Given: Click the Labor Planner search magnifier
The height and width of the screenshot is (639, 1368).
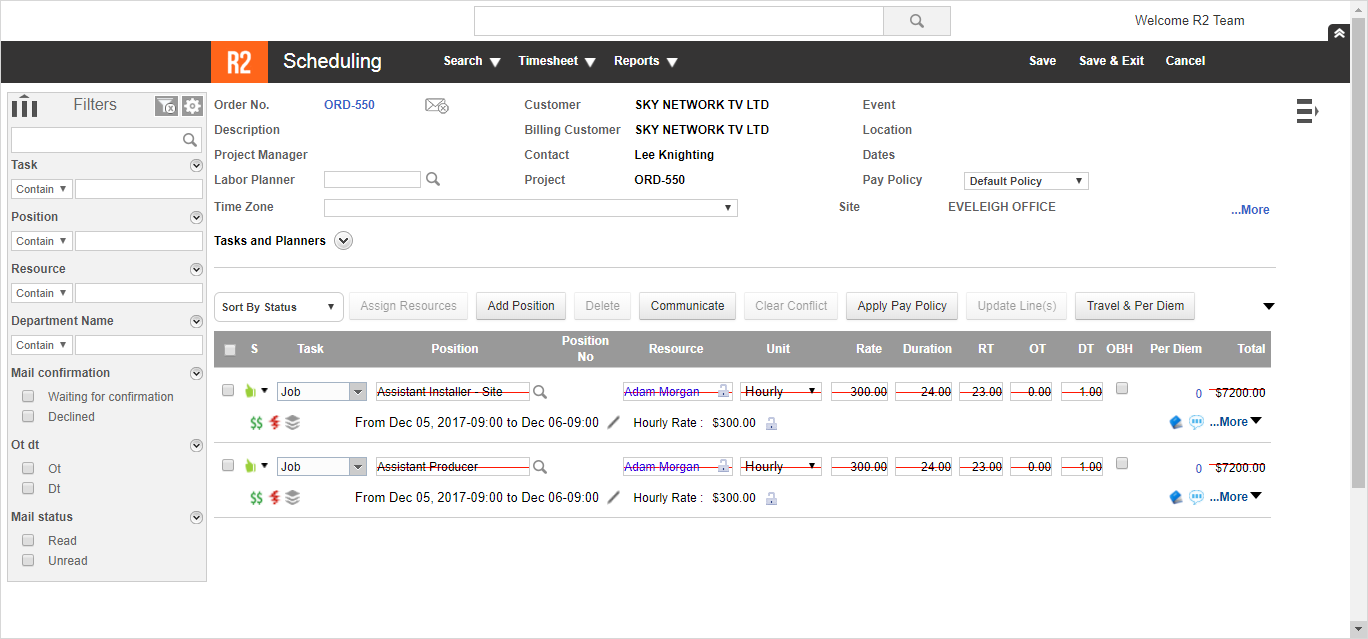Looking at the screenshot, I should click(x=433, y=180).
